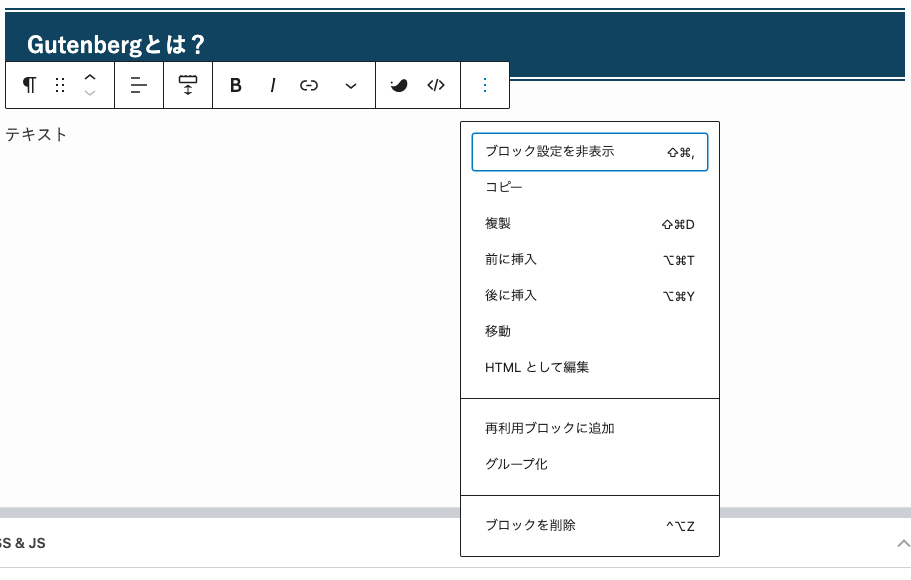Viewport: 911px width, 580px height.
Task: Click the swoosh style icon in toolbar
Action: (399, 85)
